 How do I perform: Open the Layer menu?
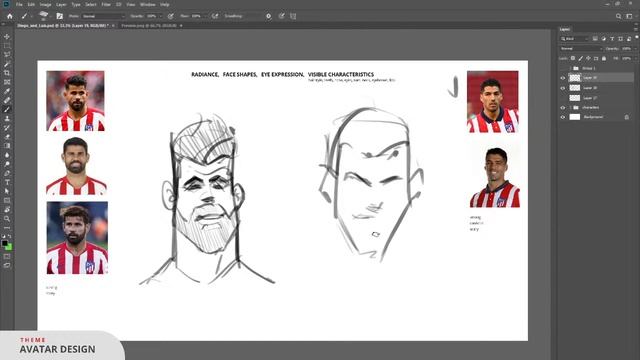click(x=61, y=4)
